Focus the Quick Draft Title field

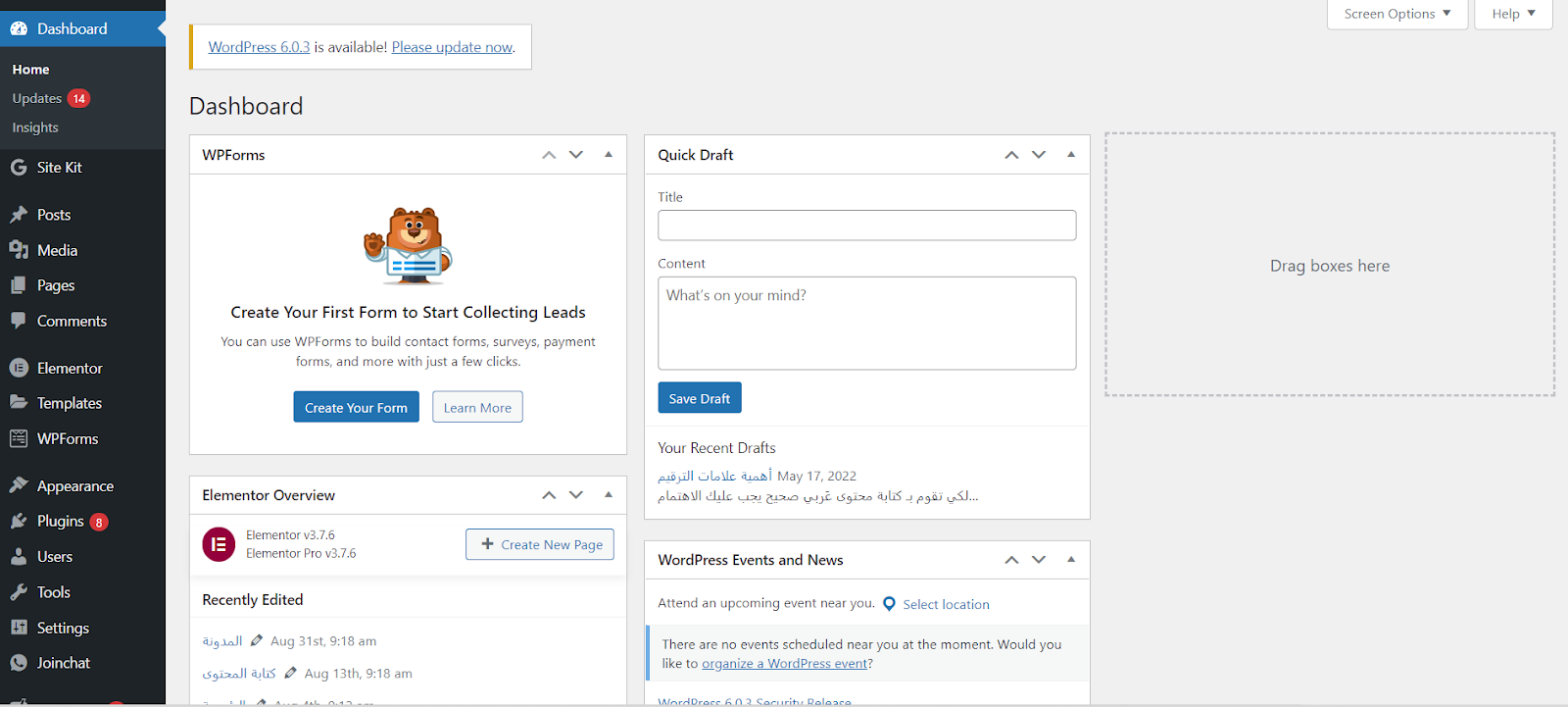click(867, 226)
